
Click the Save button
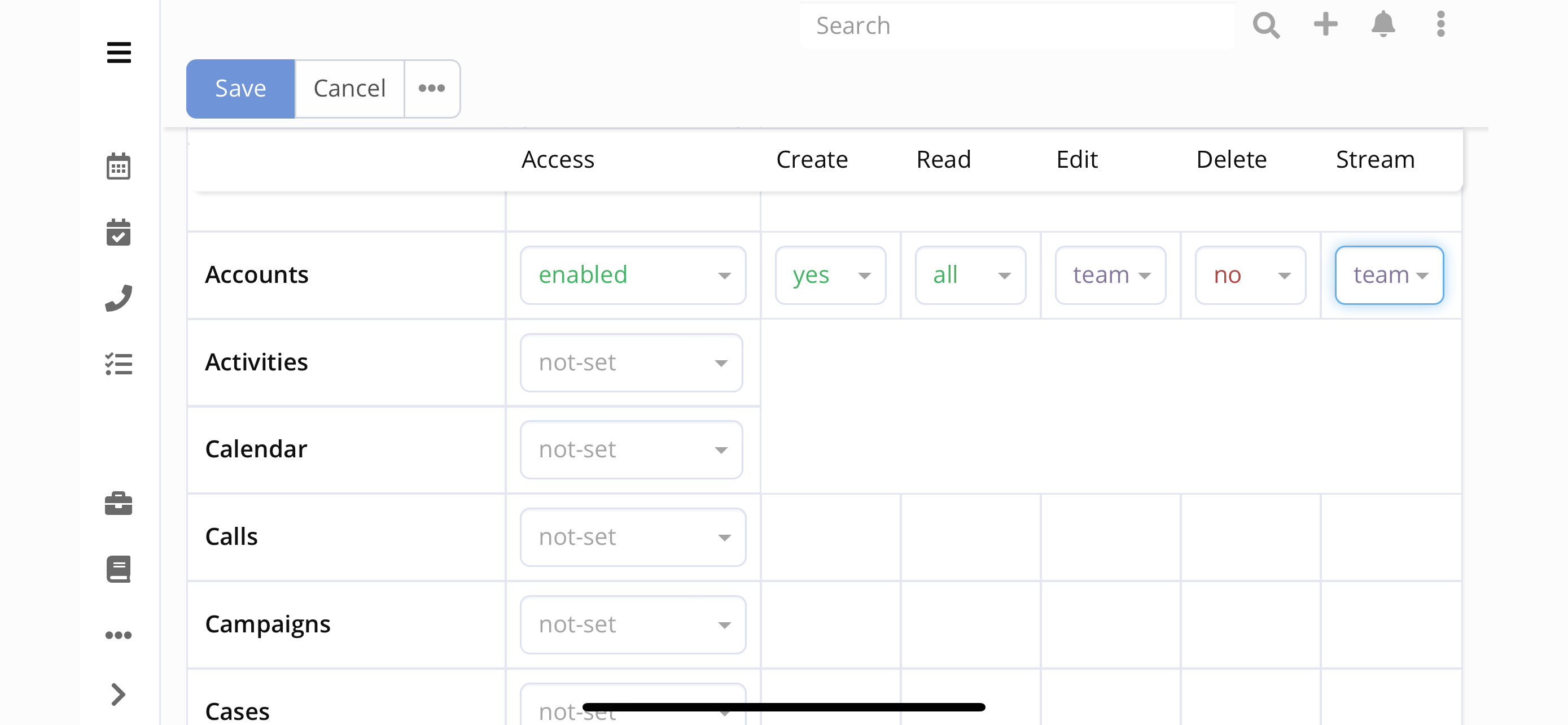240,89
